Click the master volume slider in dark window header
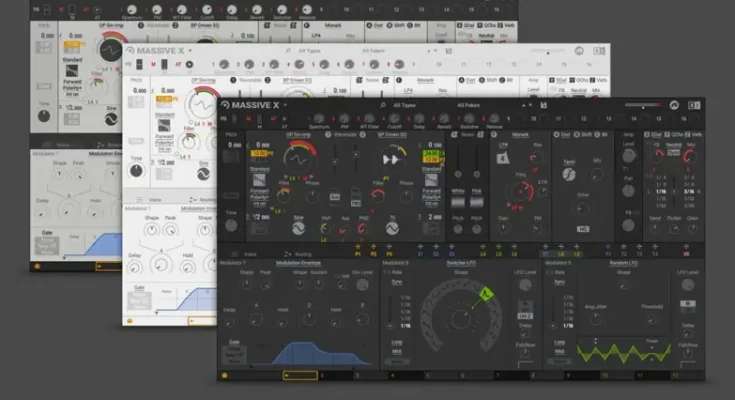This screenshot has width=735, height=400. 640,104
